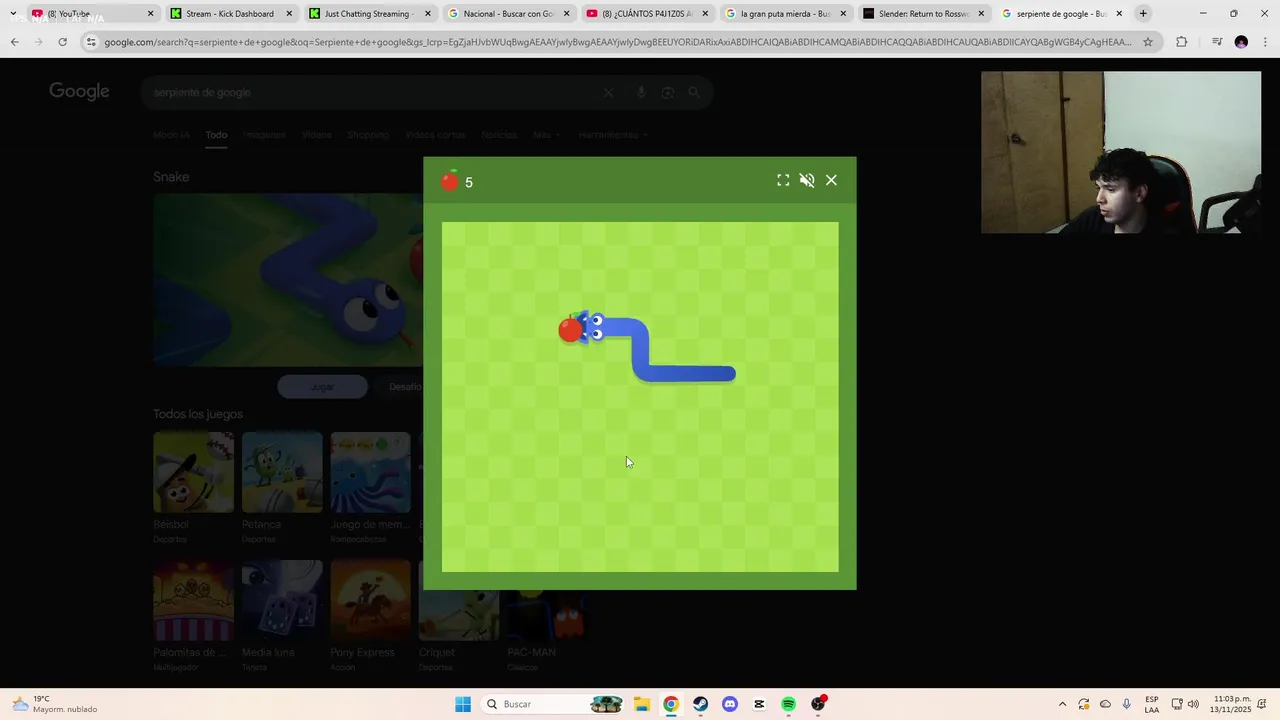The height and width of the screenshot is (720, 1280).
Task: Go forward in browser history
Action: tap(38, 42)
